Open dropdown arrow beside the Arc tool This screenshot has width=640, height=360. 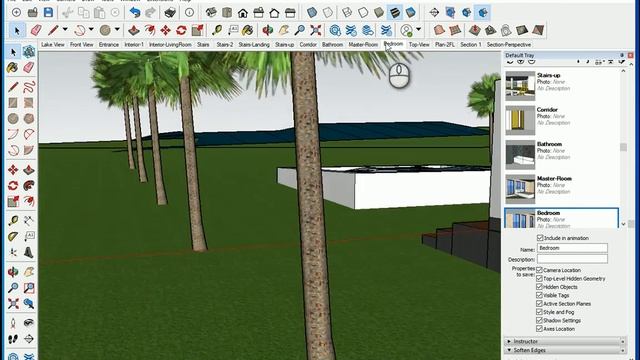coord(91,29)
